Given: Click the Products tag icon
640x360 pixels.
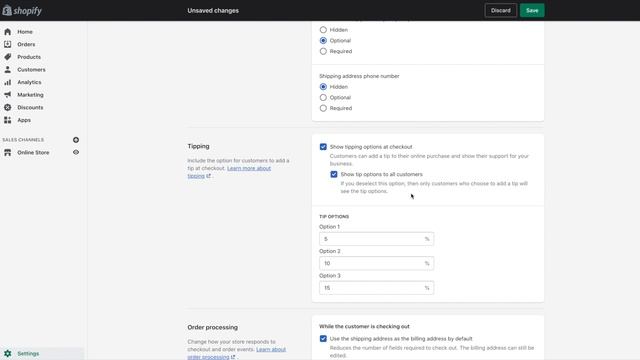Looking at the screenshot, I should (7, 57).
